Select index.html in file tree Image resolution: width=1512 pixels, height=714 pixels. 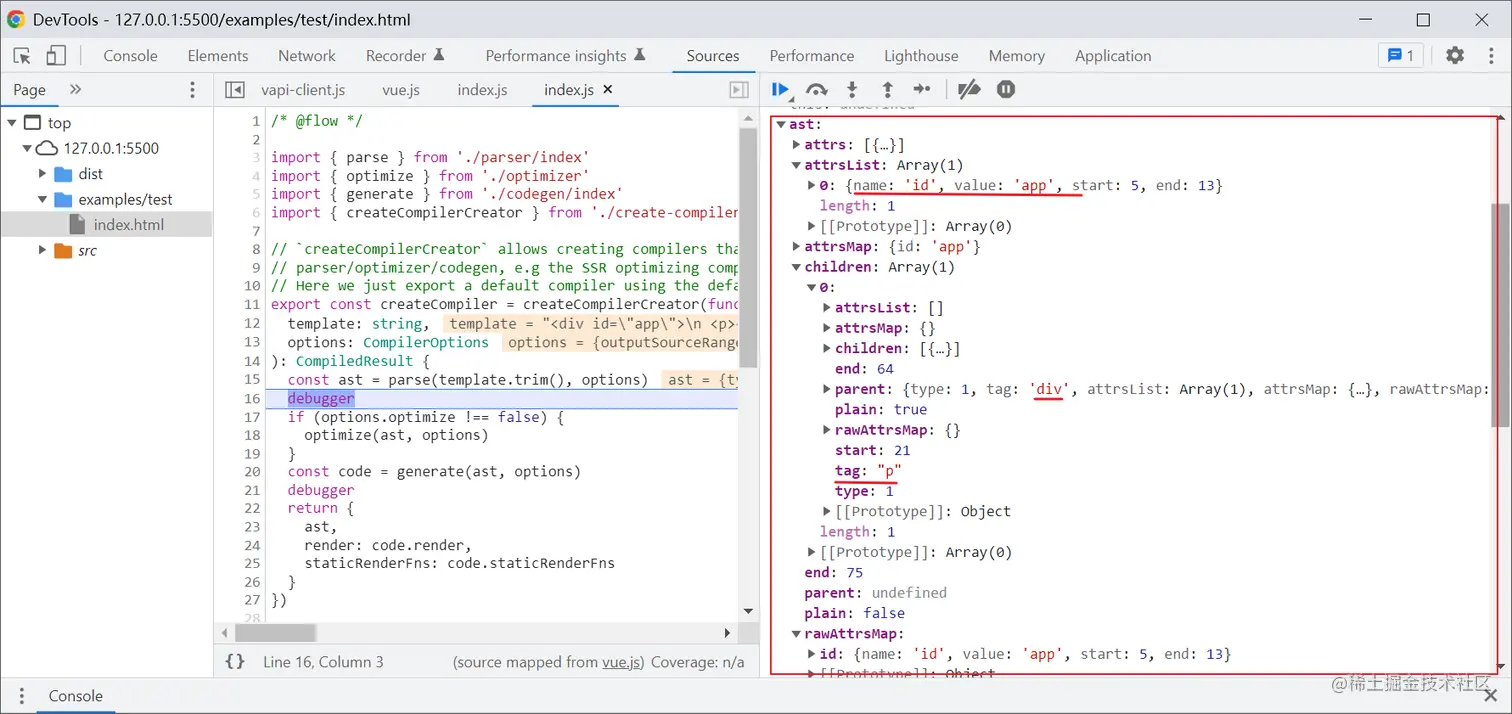coord(128,225)
